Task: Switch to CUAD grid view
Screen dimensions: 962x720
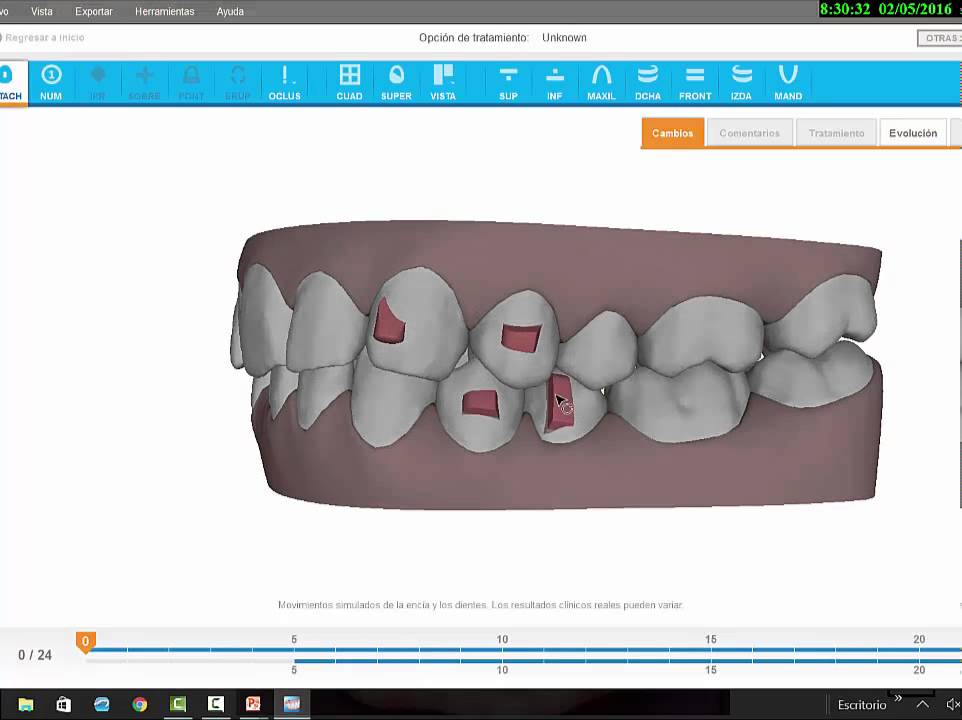Action: [350, 83]
